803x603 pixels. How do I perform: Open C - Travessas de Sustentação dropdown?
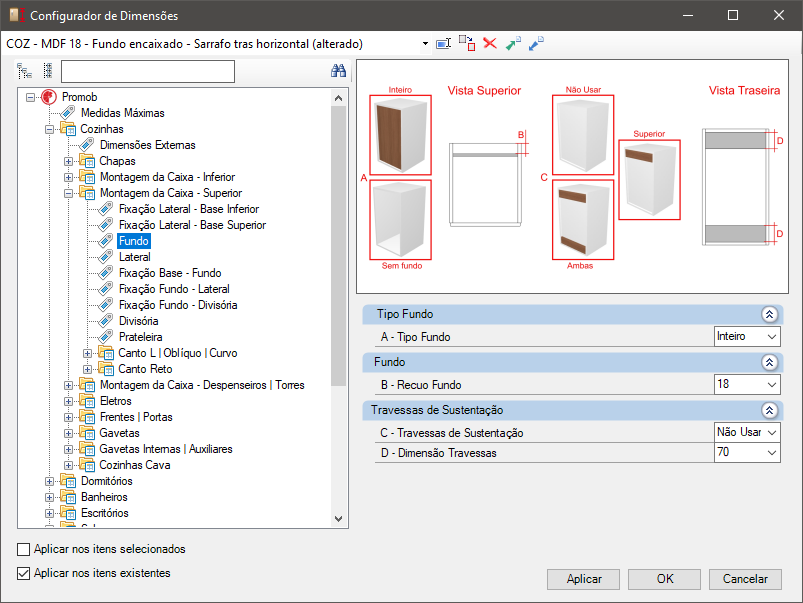click(772, 433)
